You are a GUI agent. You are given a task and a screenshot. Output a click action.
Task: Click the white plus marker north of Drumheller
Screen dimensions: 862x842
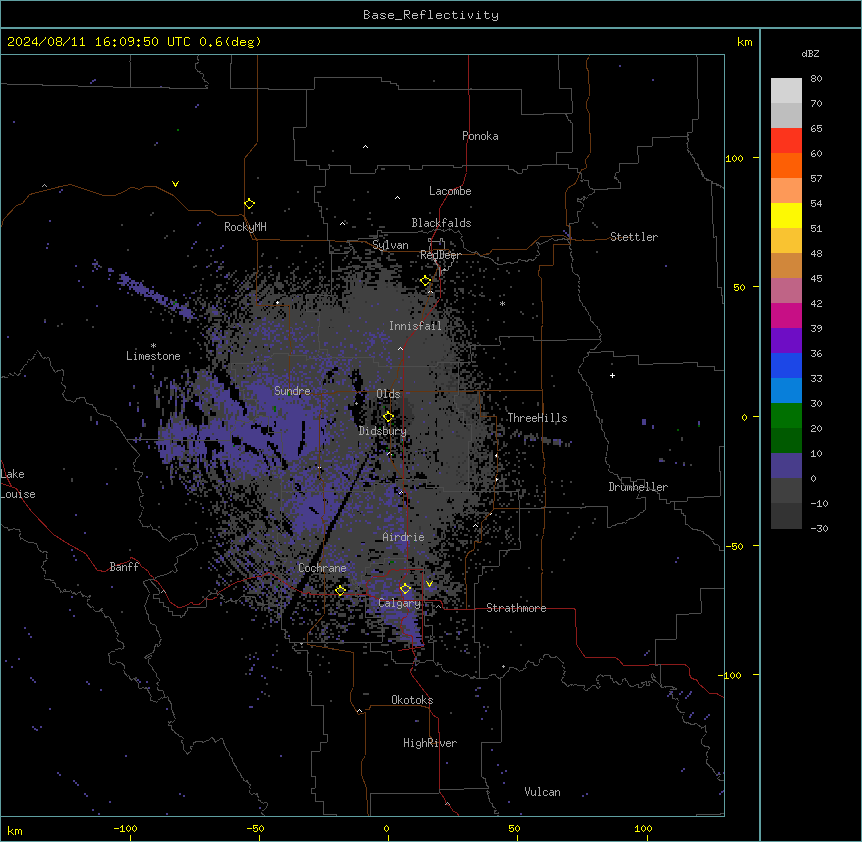612,375
